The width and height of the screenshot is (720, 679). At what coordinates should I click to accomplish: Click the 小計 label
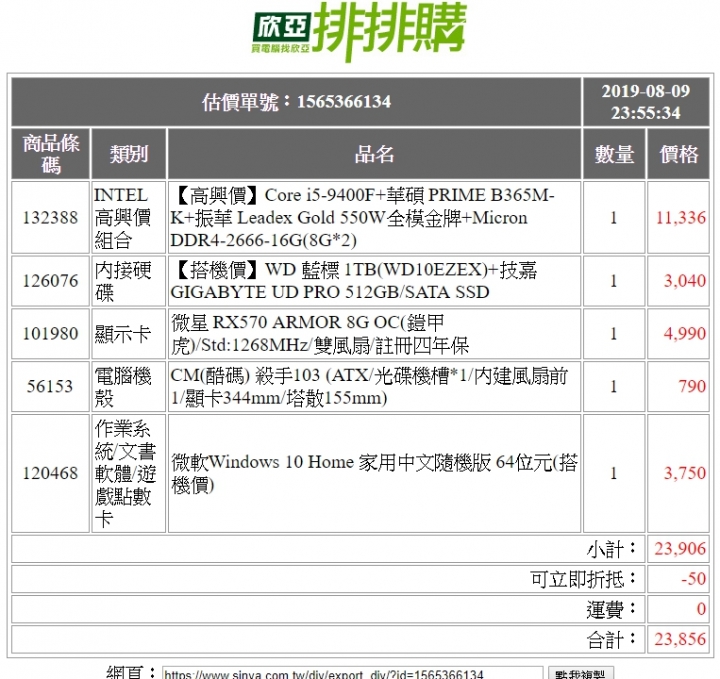pos(611,549)
